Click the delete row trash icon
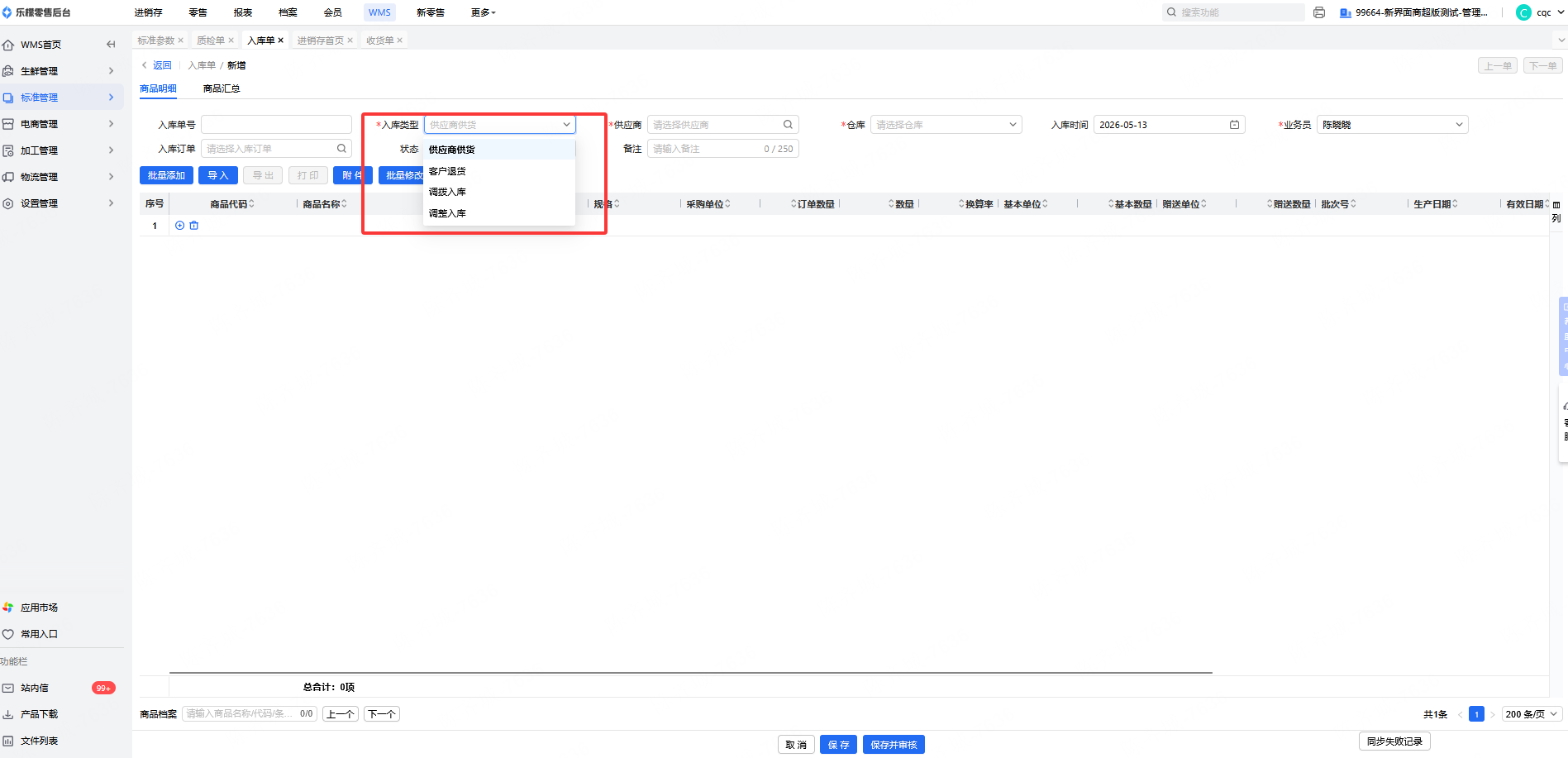Screen dimensions: 1568x758 point(194,226)
